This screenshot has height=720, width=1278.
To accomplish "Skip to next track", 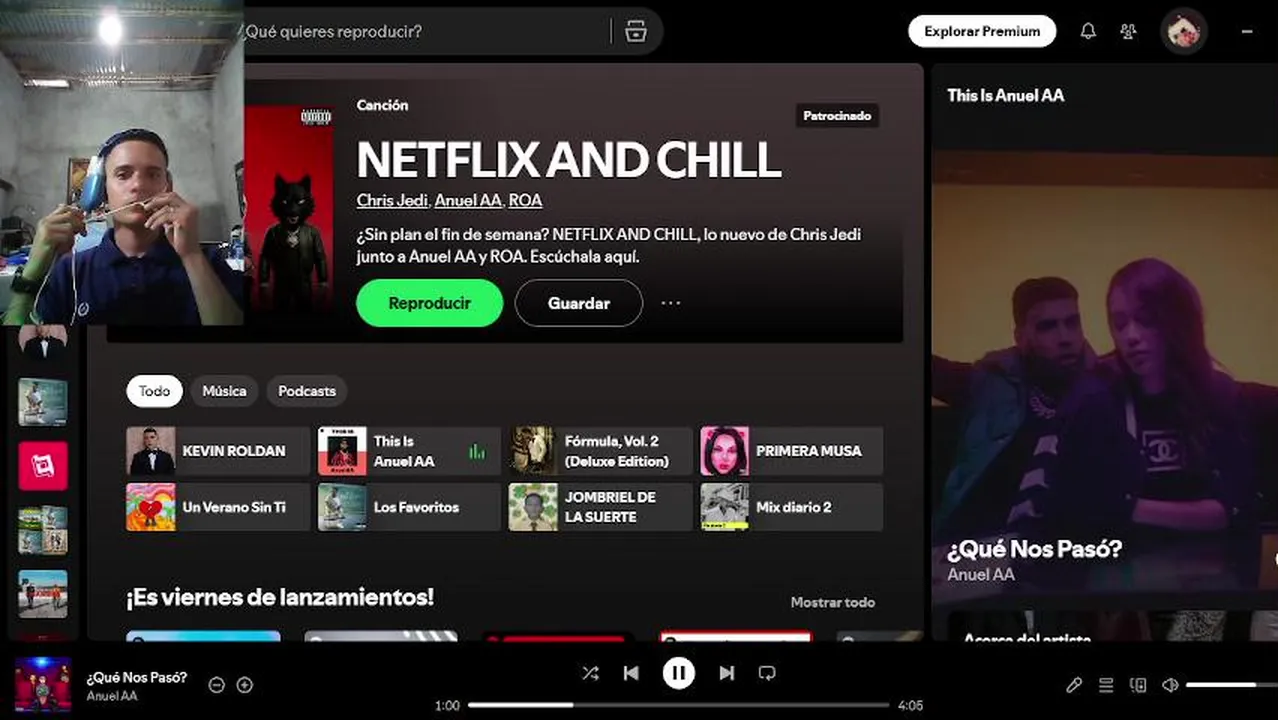I will 727,673.
